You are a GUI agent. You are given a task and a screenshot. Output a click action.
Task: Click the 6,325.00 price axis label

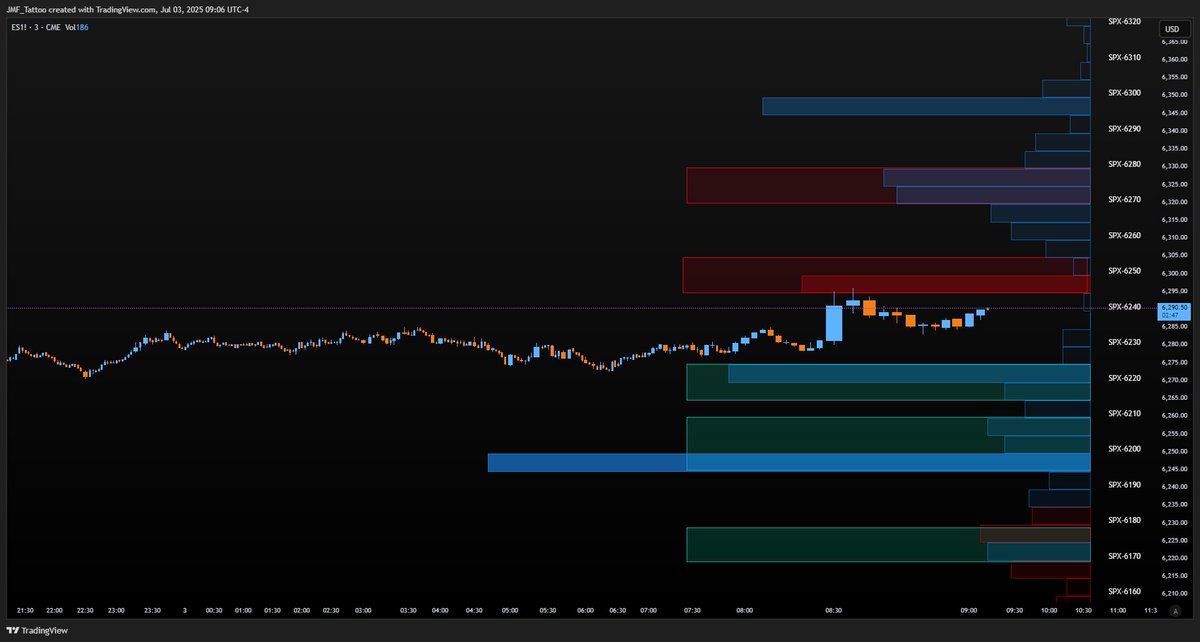1174,184
